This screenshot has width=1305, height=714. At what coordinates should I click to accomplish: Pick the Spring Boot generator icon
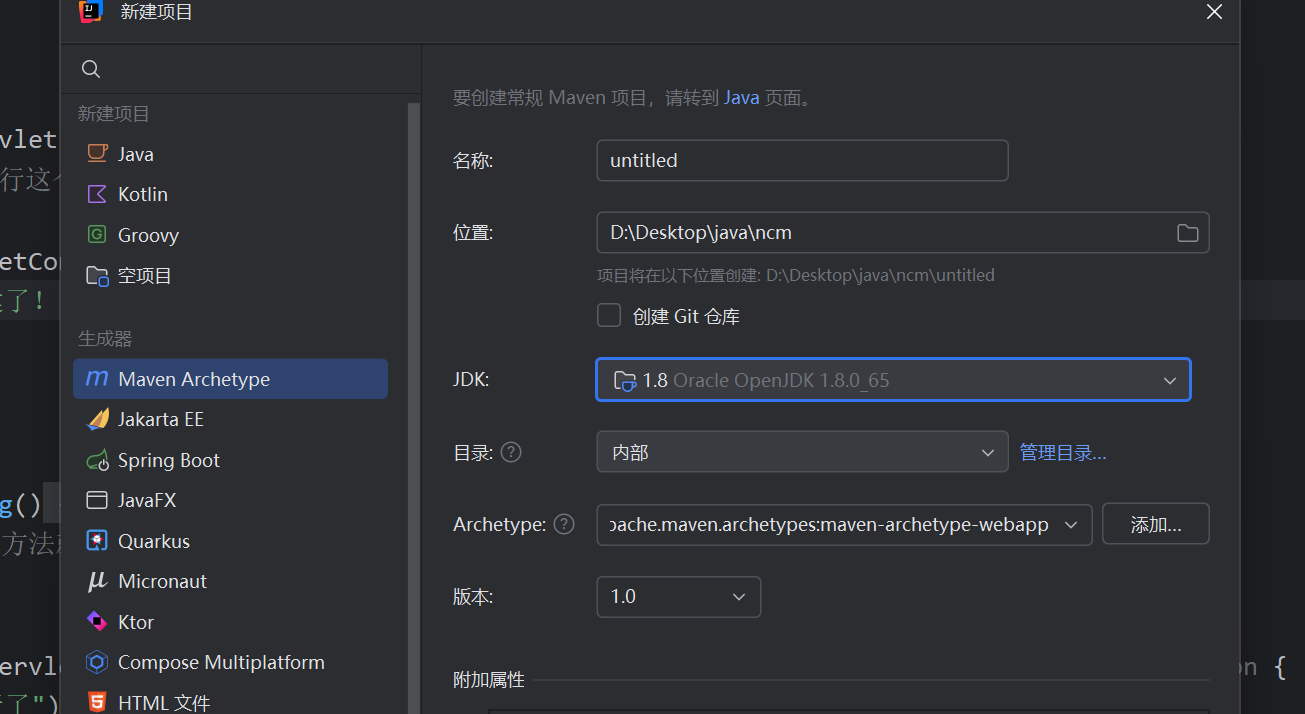point(97,460)
